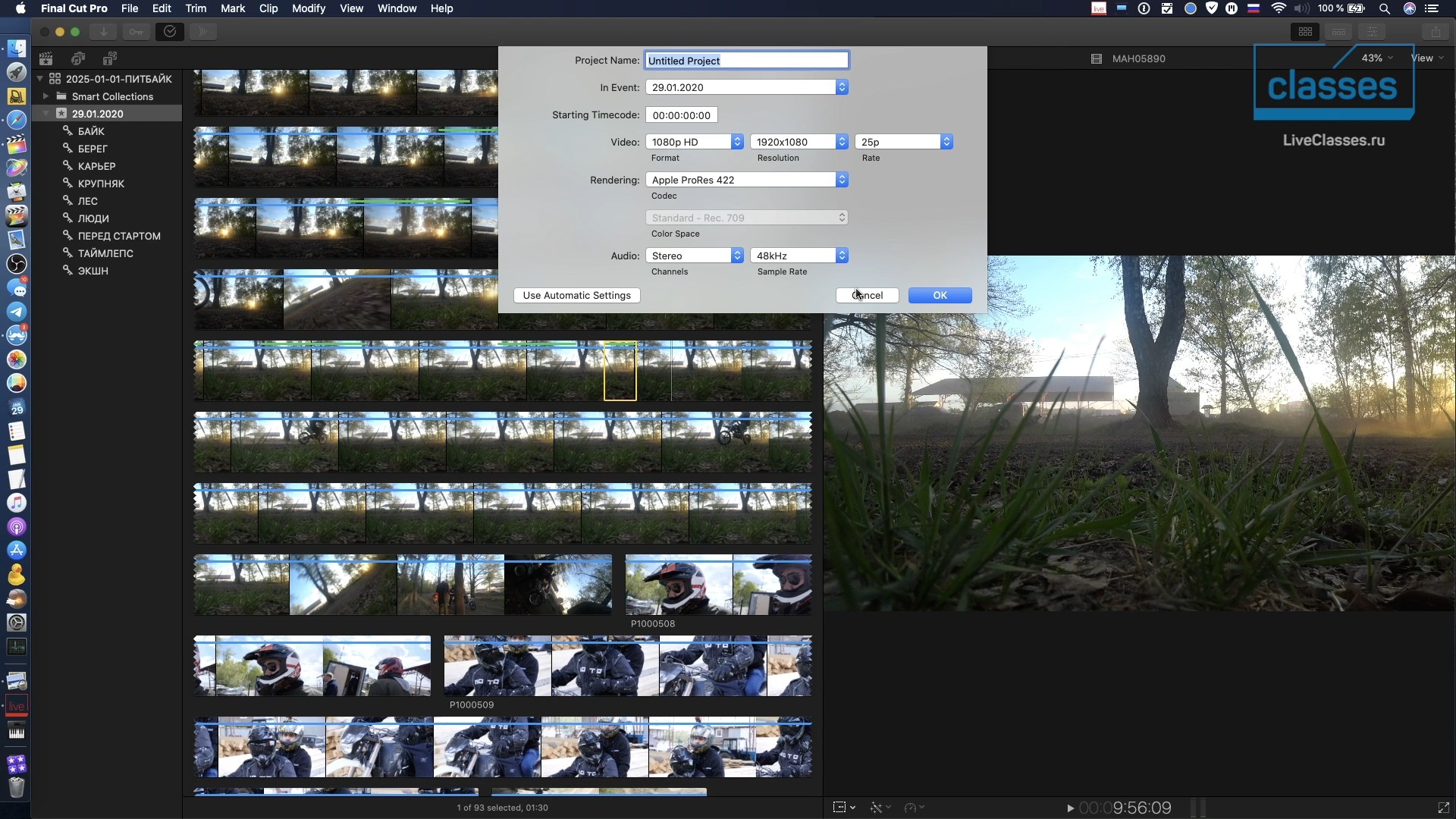Open the Libraries sidebar icon

(46, 58)
